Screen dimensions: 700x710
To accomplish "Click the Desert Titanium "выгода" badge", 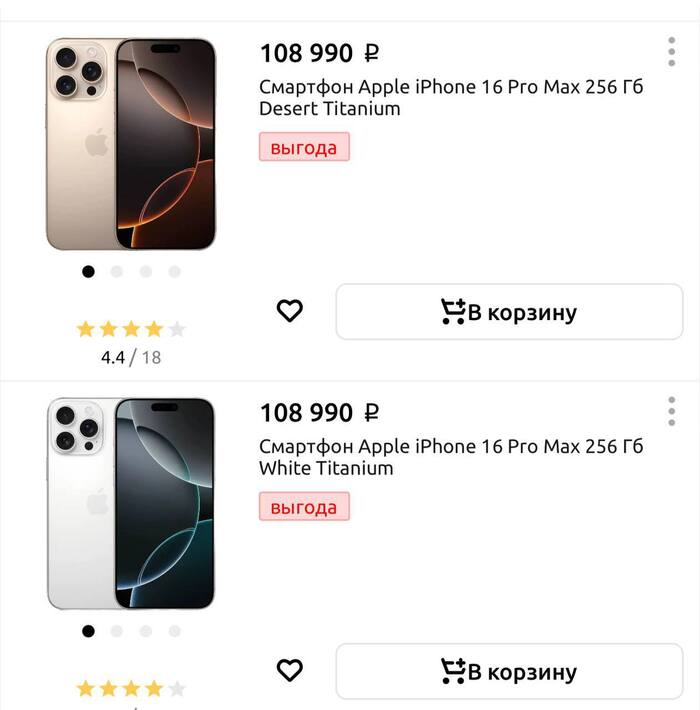I will (x=304, y=148).
